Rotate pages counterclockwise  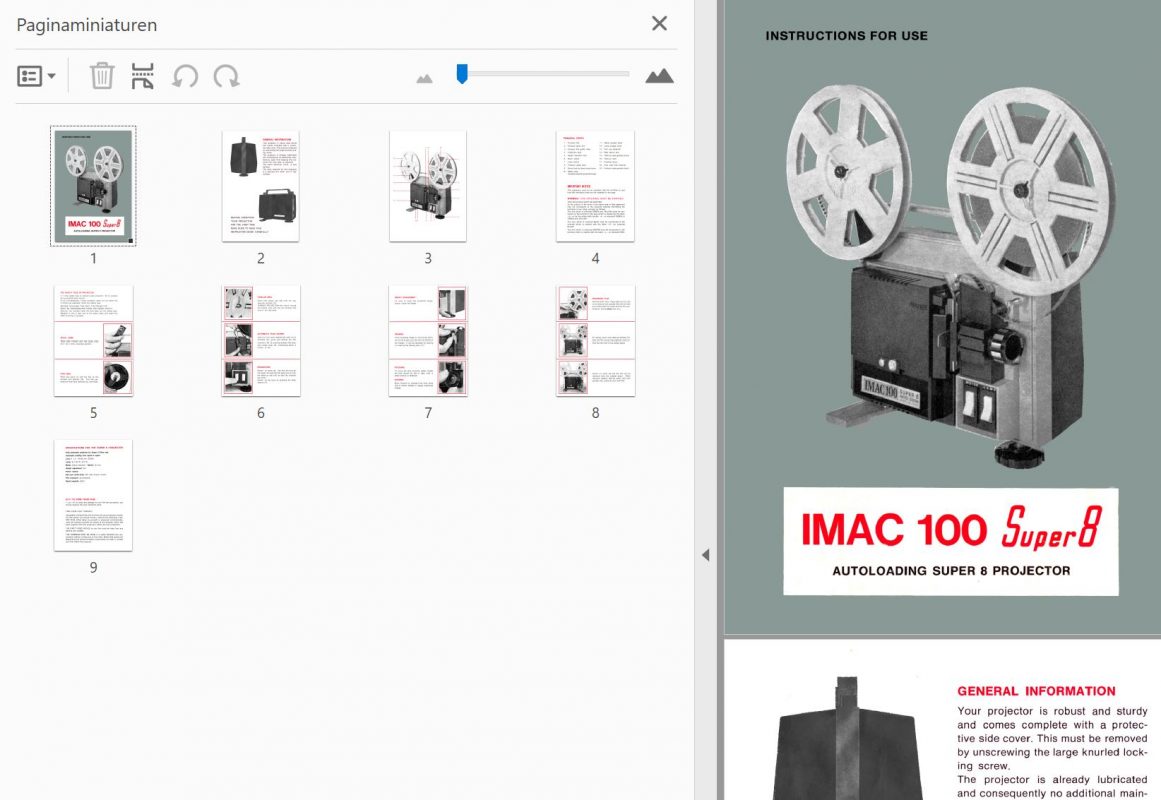(x=185, y=76)
